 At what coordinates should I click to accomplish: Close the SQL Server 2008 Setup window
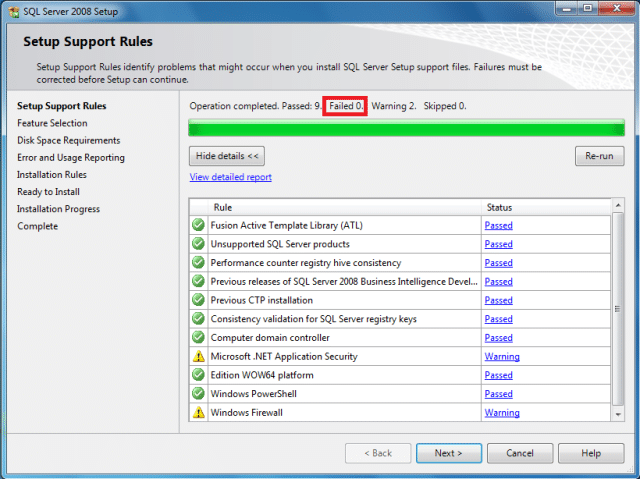point(617,9)
